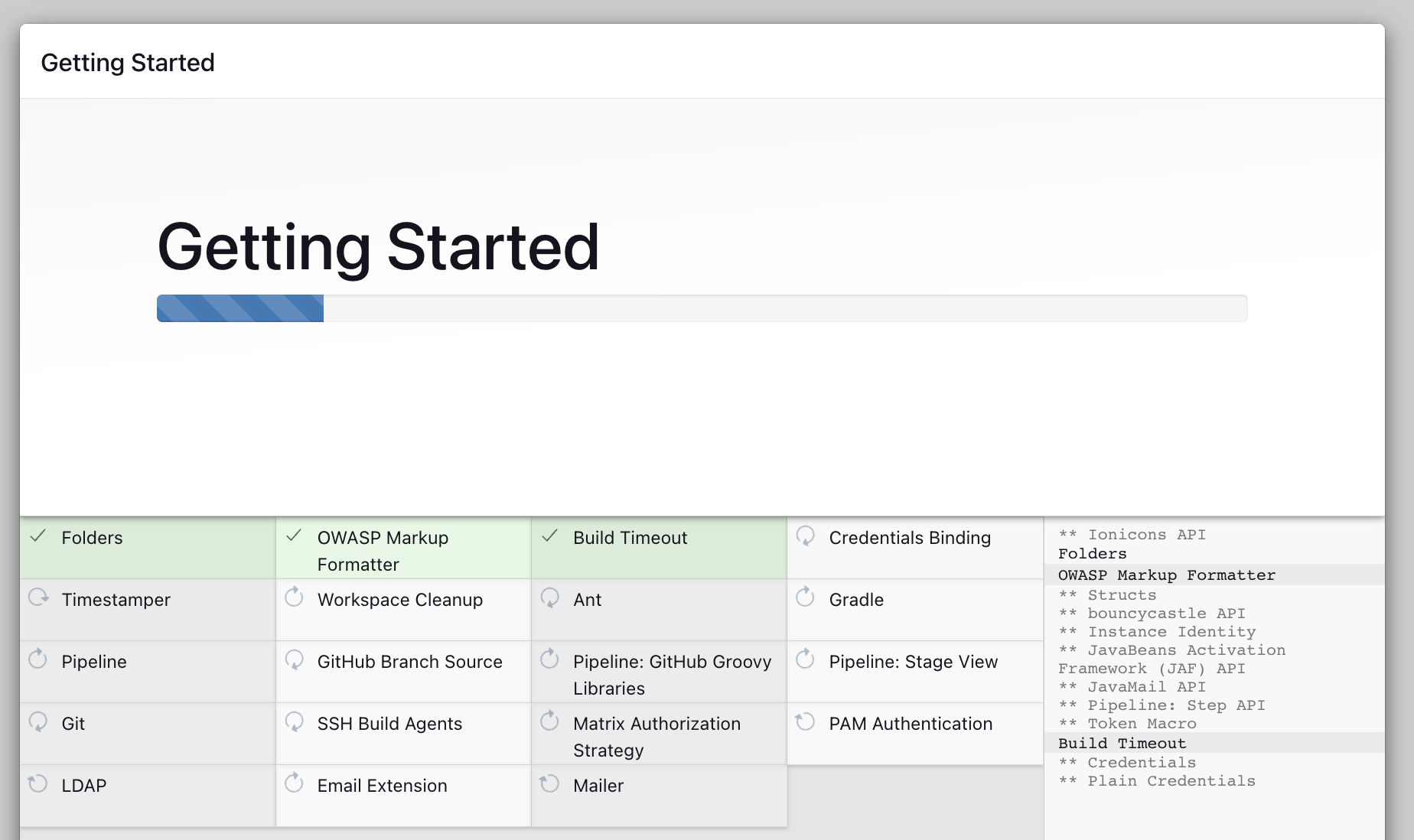Click the '** bouncycastle API' log entry
The width and height of the screenshot is (1414, 840).
point(1152,613)
